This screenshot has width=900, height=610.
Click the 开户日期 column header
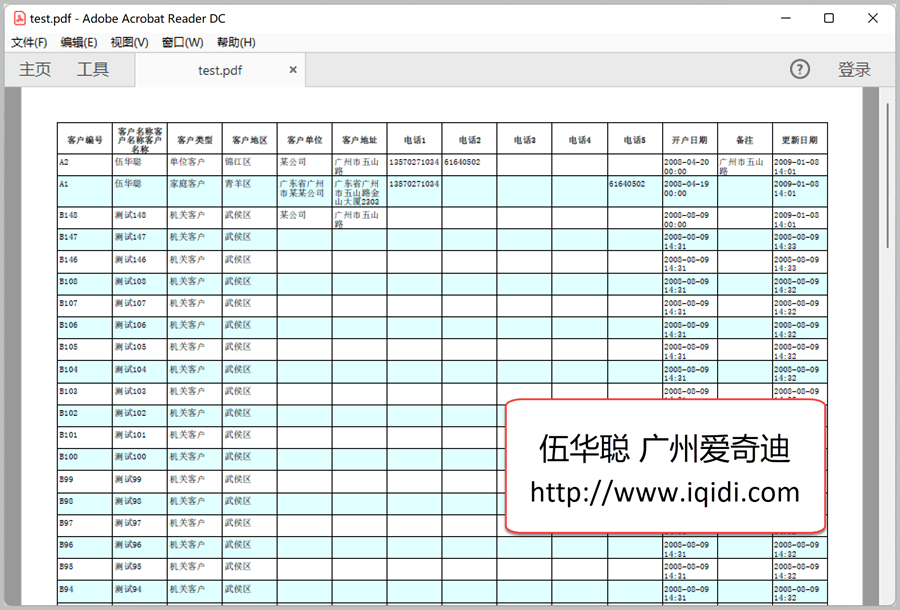[689, 140]
